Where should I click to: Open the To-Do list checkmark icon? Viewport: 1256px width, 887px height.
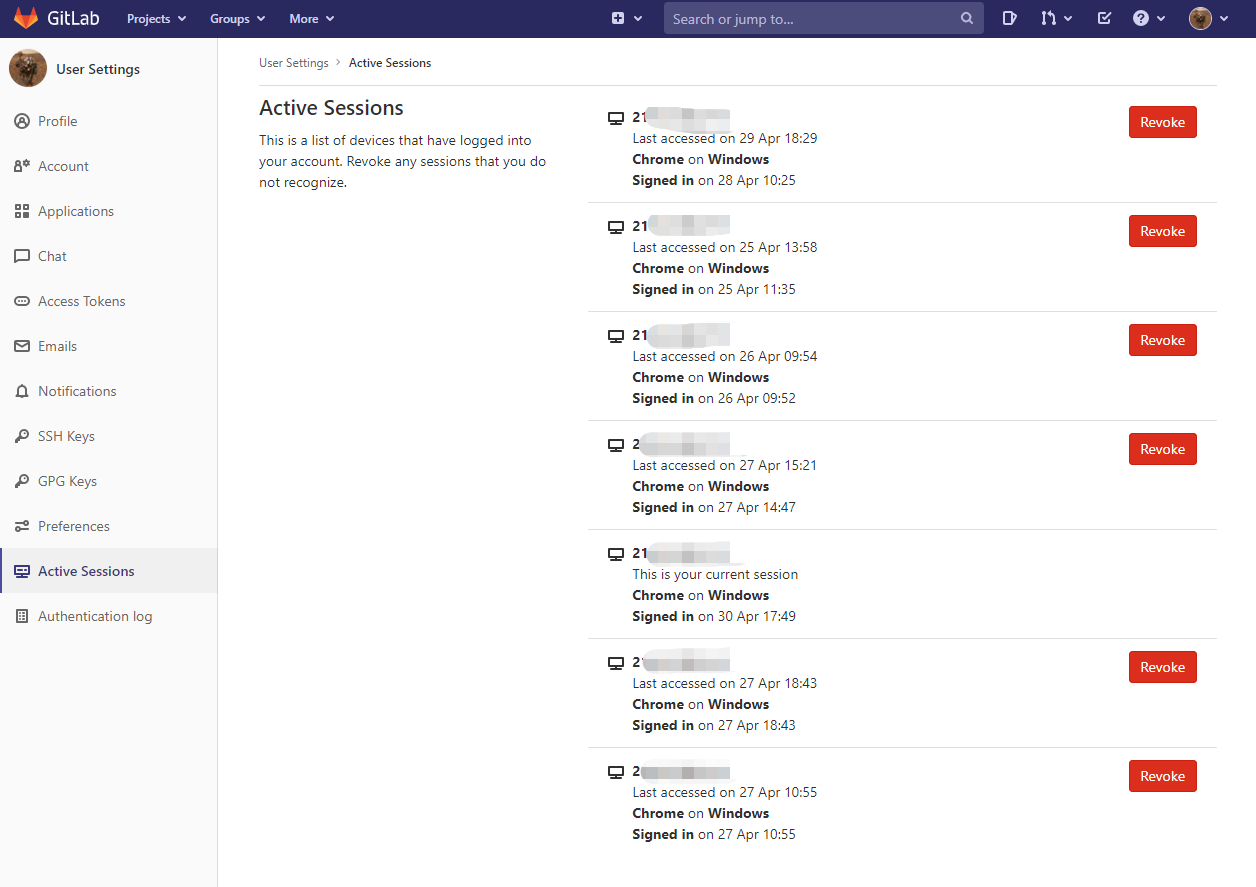coord(1104,18)
